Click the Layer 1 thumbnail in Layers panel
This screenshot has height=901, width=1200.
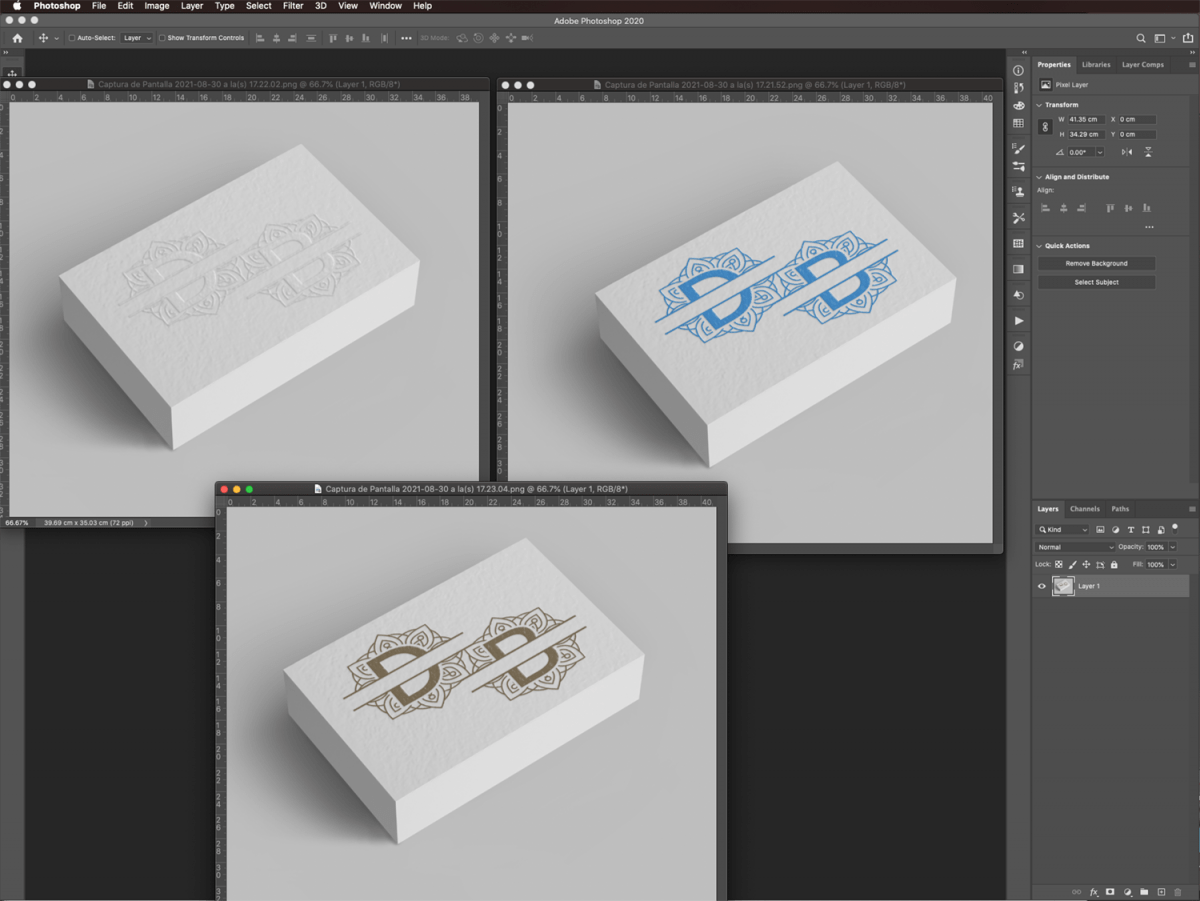pos(1063,586)
